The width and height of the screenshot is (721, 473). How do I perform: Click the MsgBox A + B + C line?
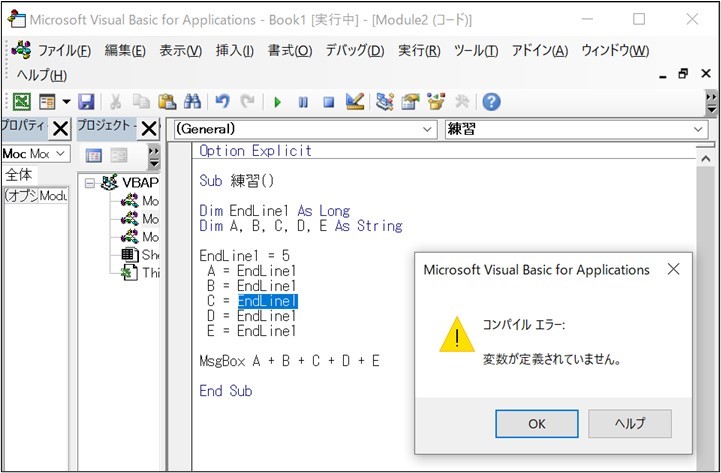pos(289,361)
